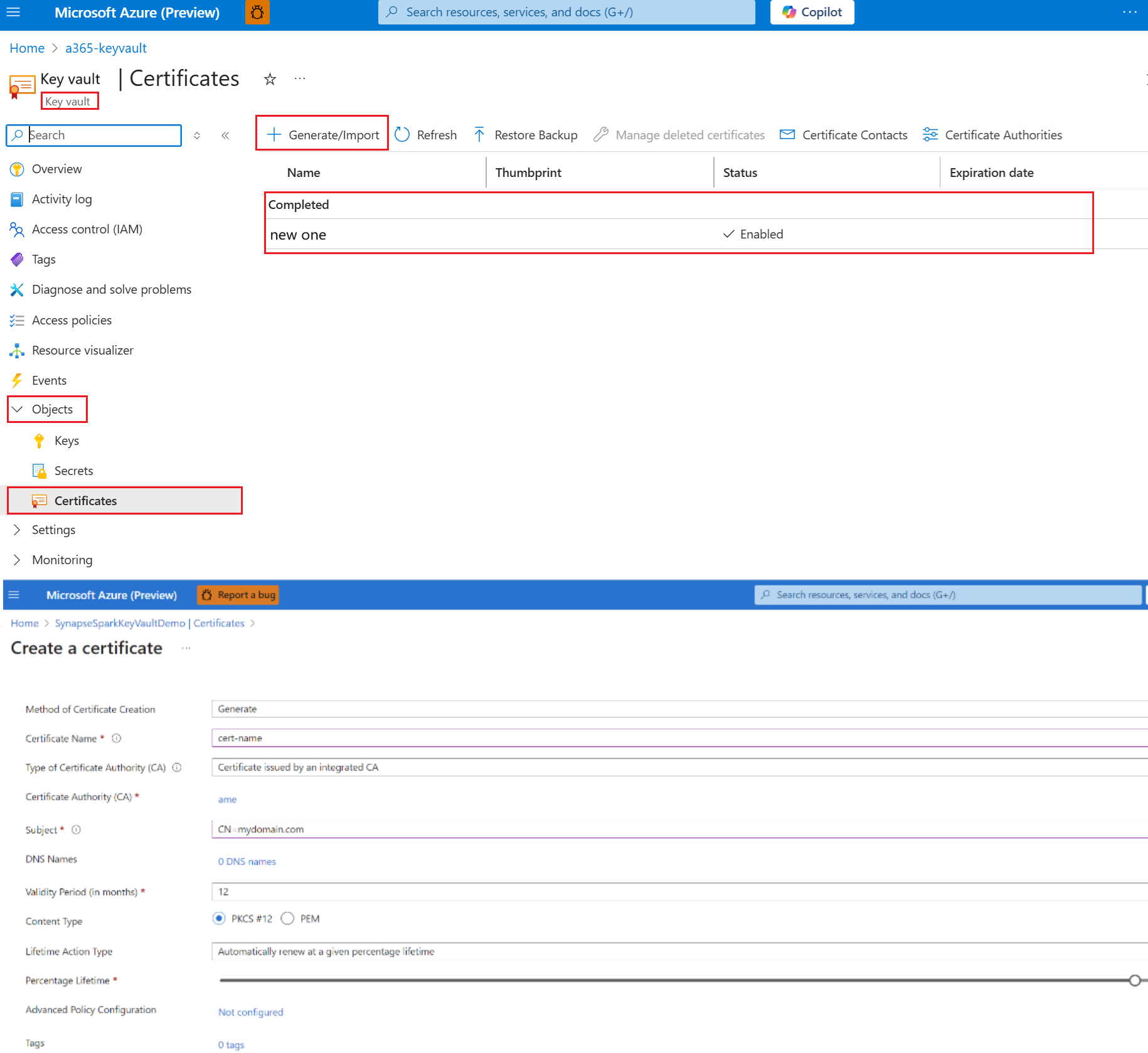Viewport: 1148px width, 1053px height.
Task: Select the PKCS #12 content type
Action: [218, 918]
